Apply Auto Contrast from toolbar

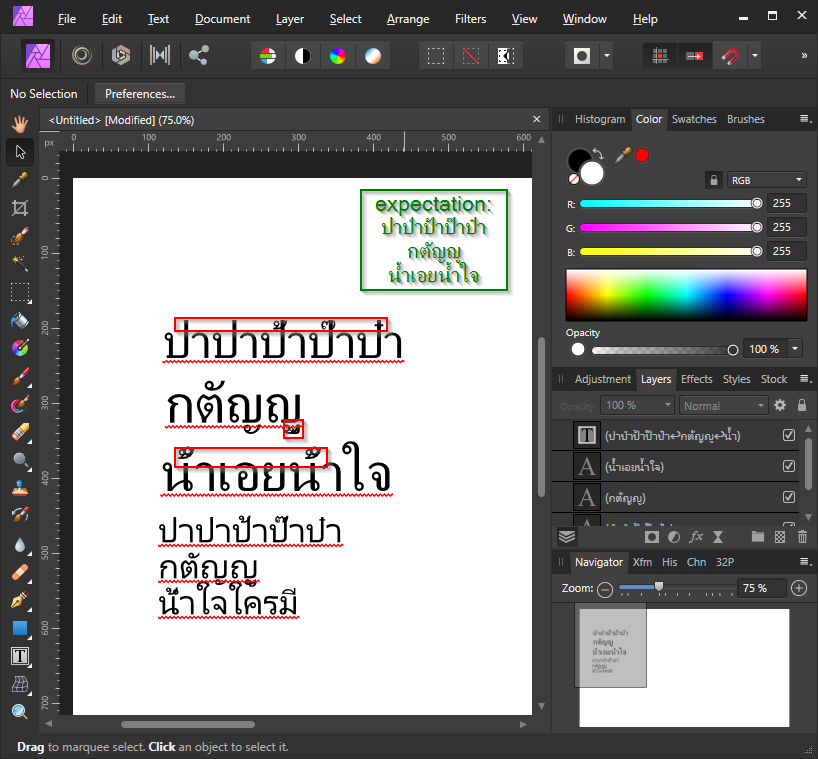point(303,56)
